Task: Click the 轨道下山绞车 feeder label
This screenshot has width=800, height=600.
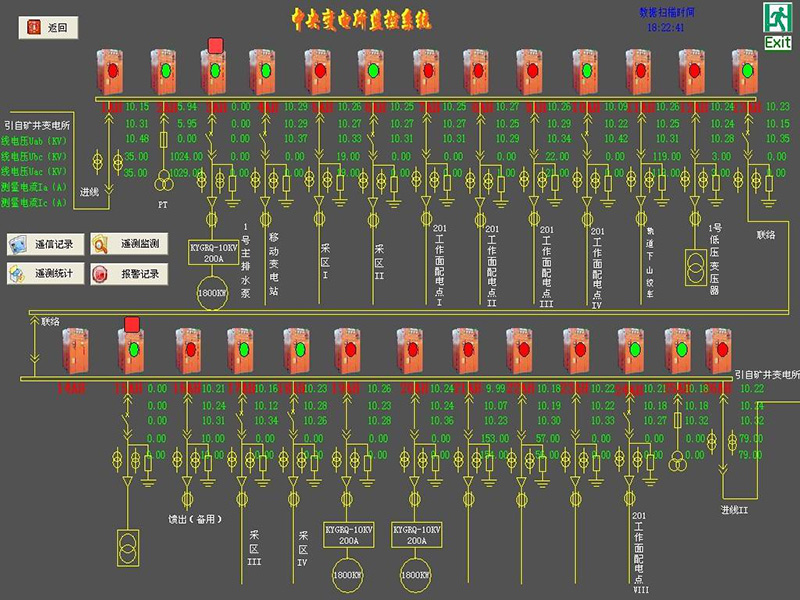Action: [x=650, y=262]
